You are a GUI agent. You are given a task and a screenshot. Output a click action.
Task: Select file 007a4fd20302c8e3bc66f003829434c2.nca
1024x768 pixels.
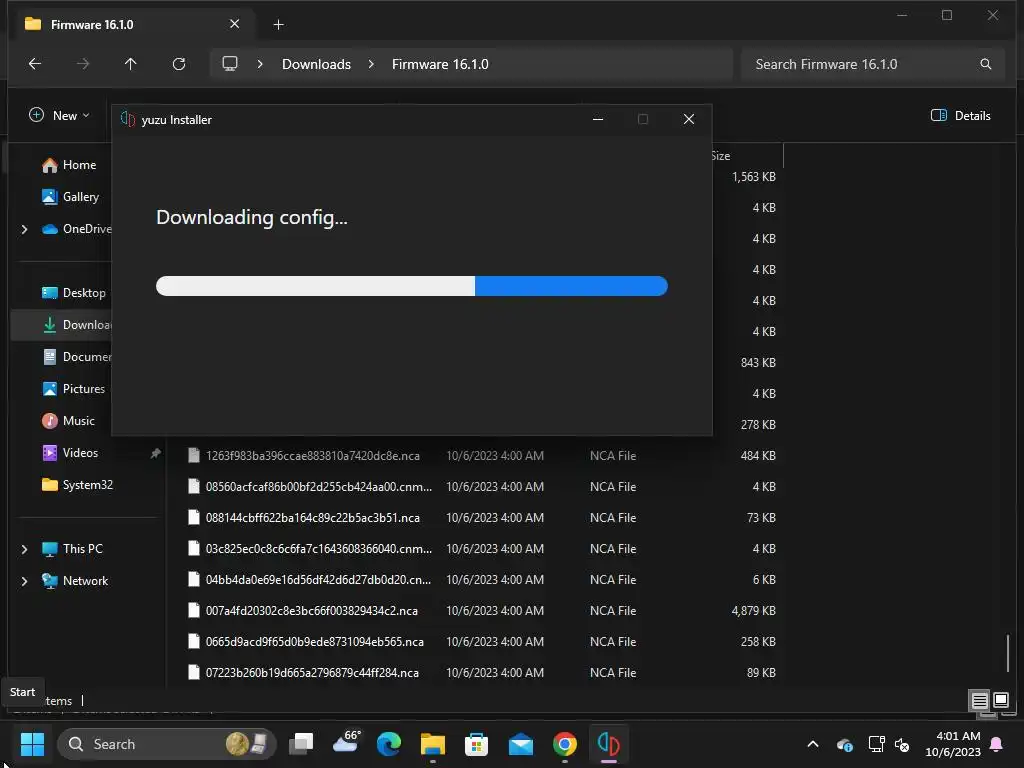312,611
